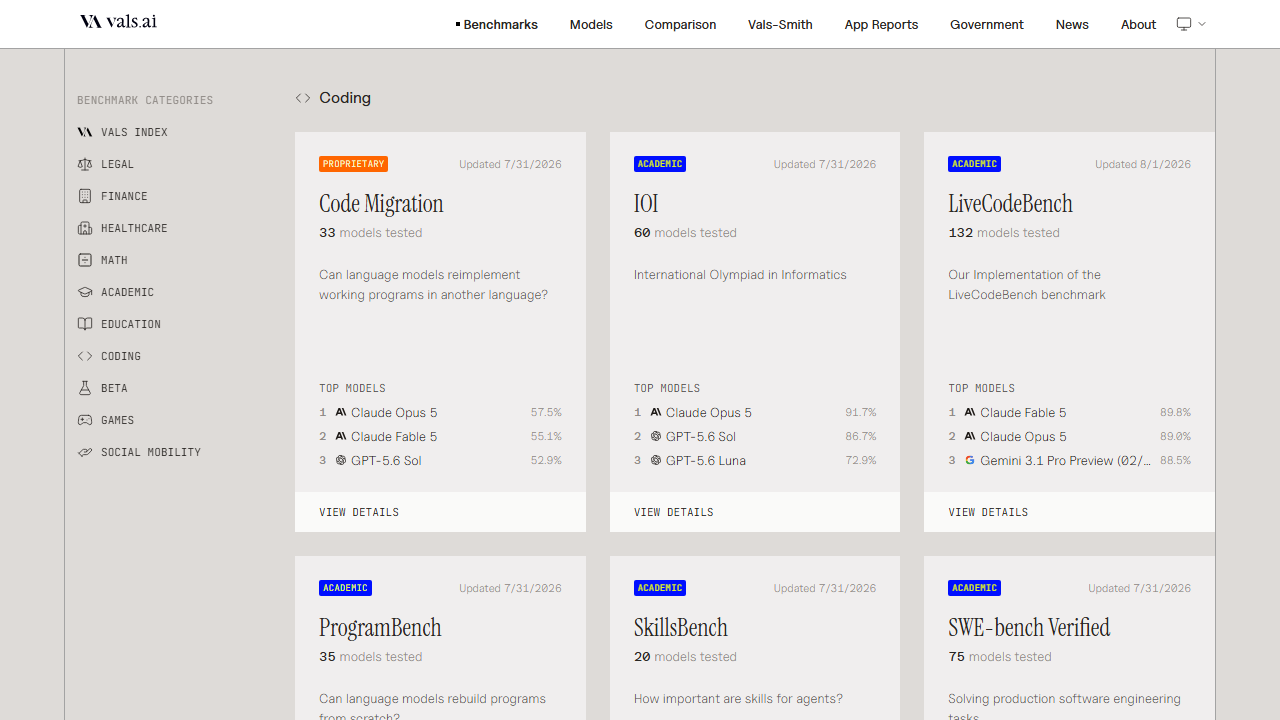The width and height of the screenshot is (1280, 720).
Task: Click OpenAI icon beside GPT-5.6 Luna in IOI
Action: point(656,460)
